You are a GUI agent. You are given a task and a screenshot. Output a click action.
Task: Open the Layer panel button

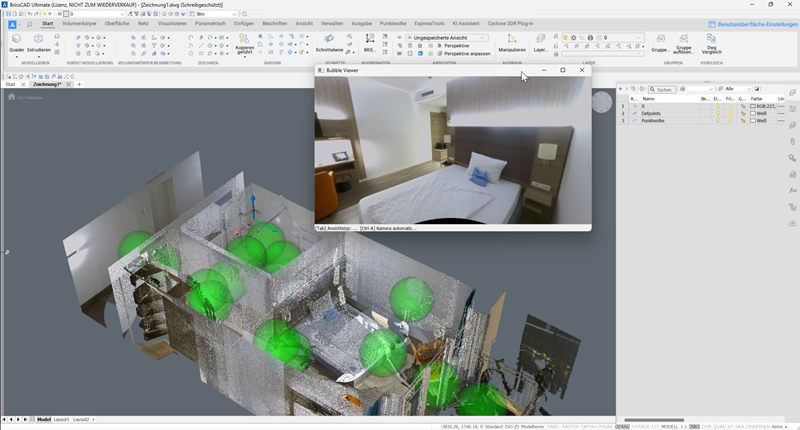pyautogui.click(x=541, y=43)
